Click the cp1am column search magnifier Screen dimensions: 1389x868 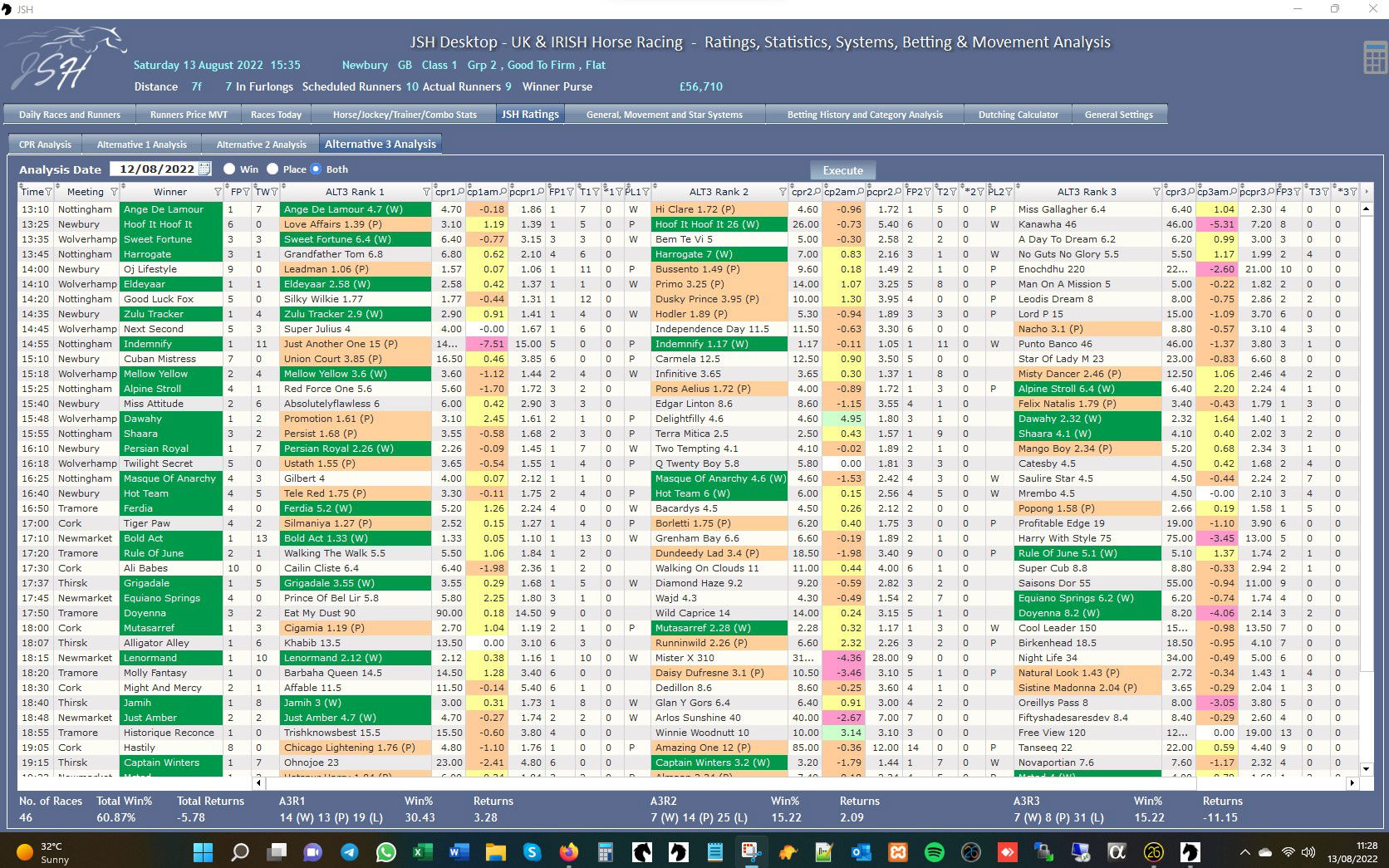point(504,192)
